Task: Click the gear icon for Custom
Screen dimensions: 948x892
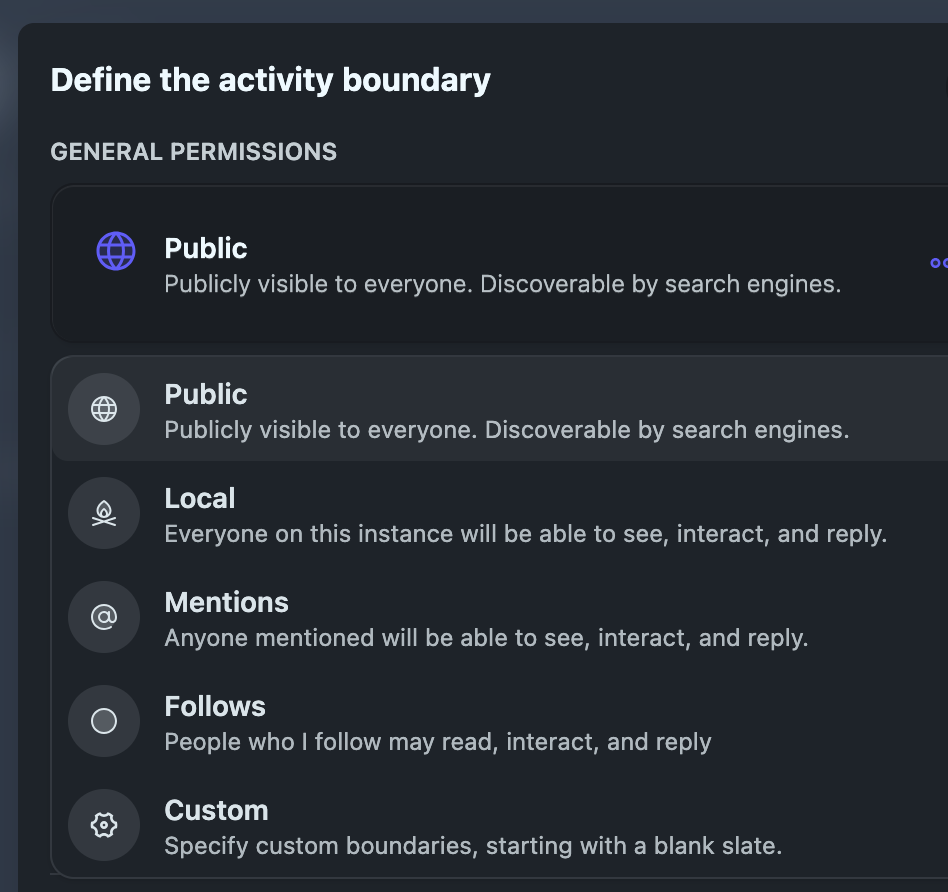Action: (x=104, y=825)
